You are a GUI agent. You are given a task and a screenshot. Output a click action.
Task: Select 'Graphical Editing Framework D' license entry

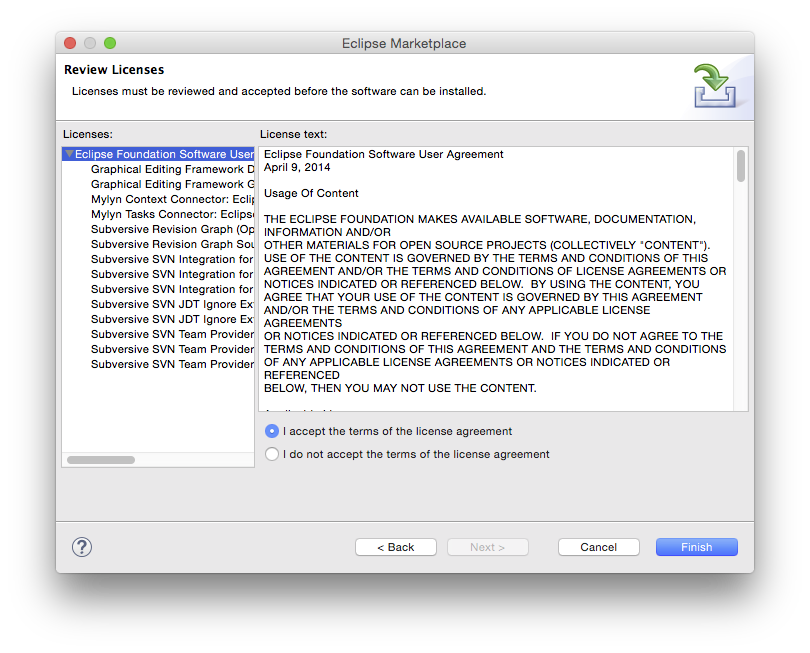coord(173,169)
